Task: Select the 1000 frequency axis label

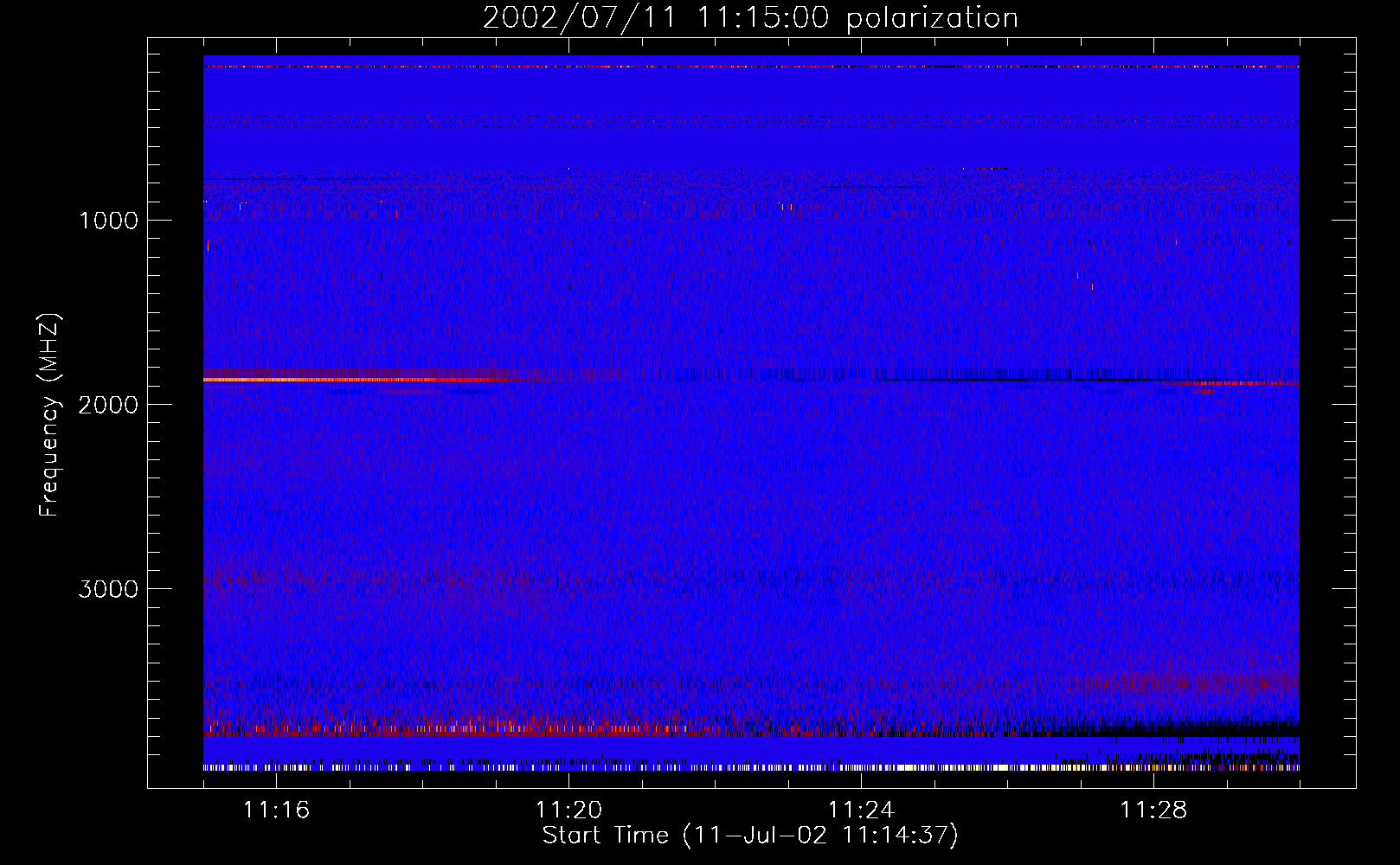Action: (x=108, y=221)
